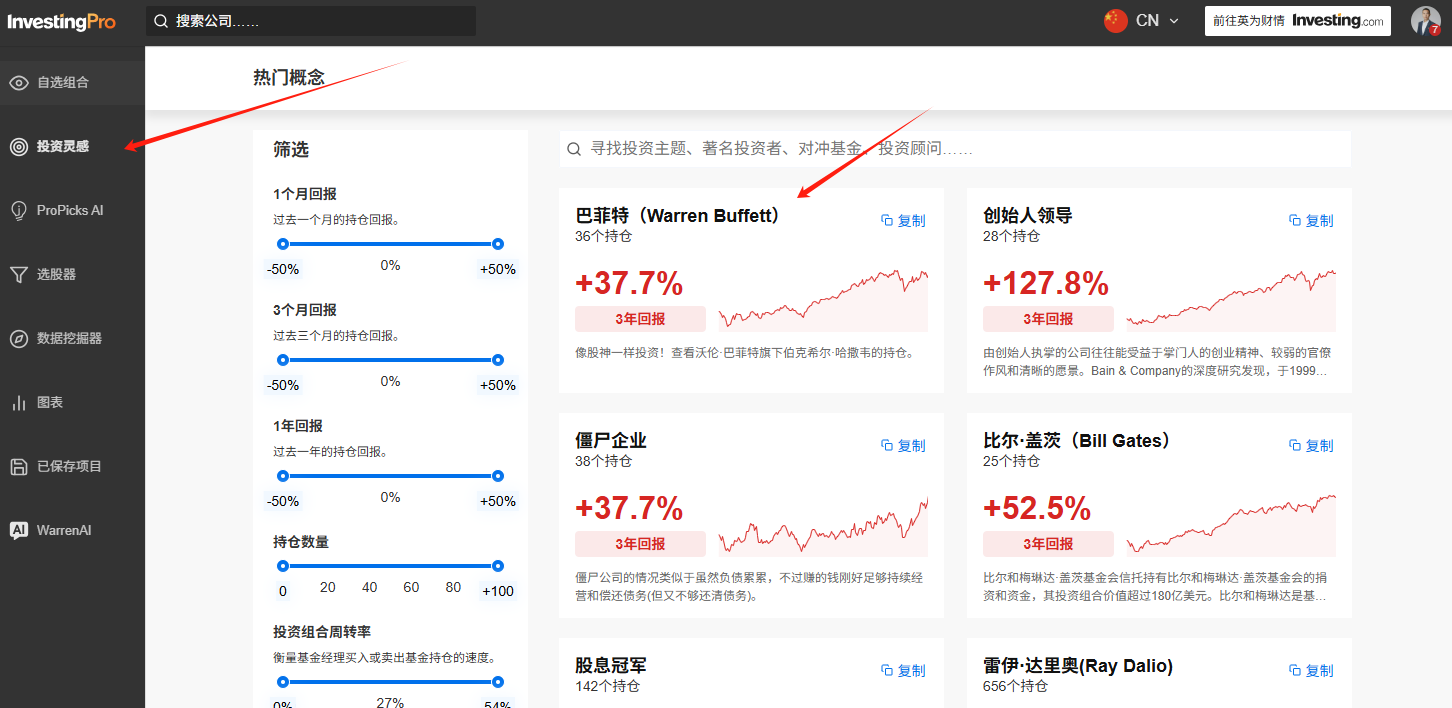Open the 图表 menu item
This screenshot has height=708, width=1452.
72,403
